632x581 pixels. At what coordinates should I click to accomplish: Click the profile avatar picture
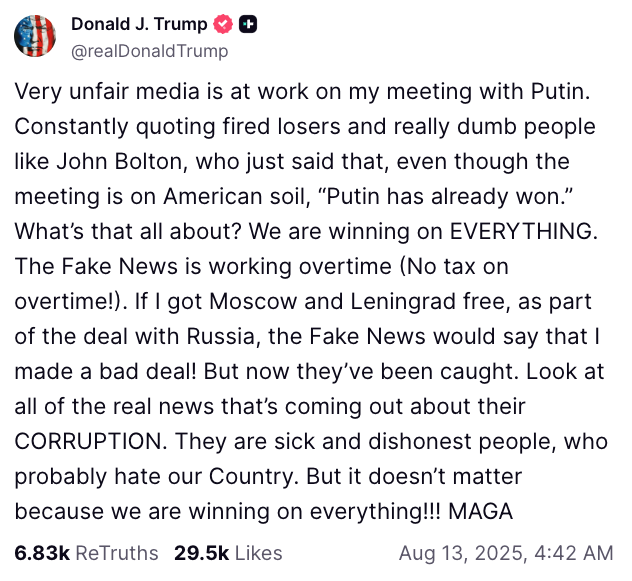point(35,36)
